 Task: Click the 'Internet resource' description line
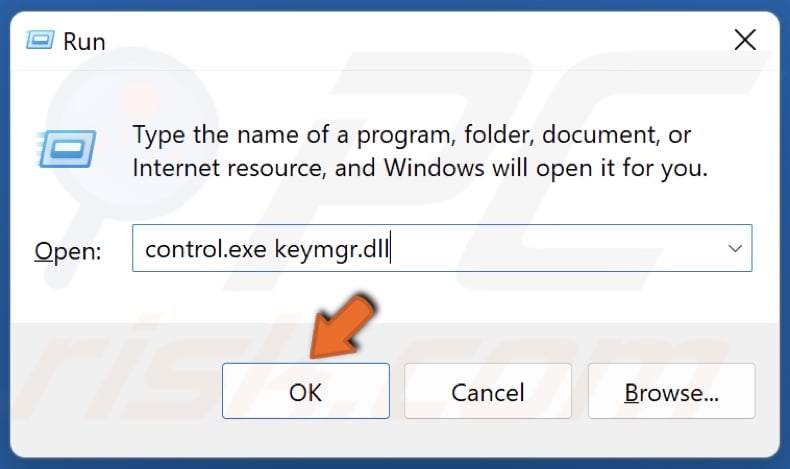coord(228,168)
